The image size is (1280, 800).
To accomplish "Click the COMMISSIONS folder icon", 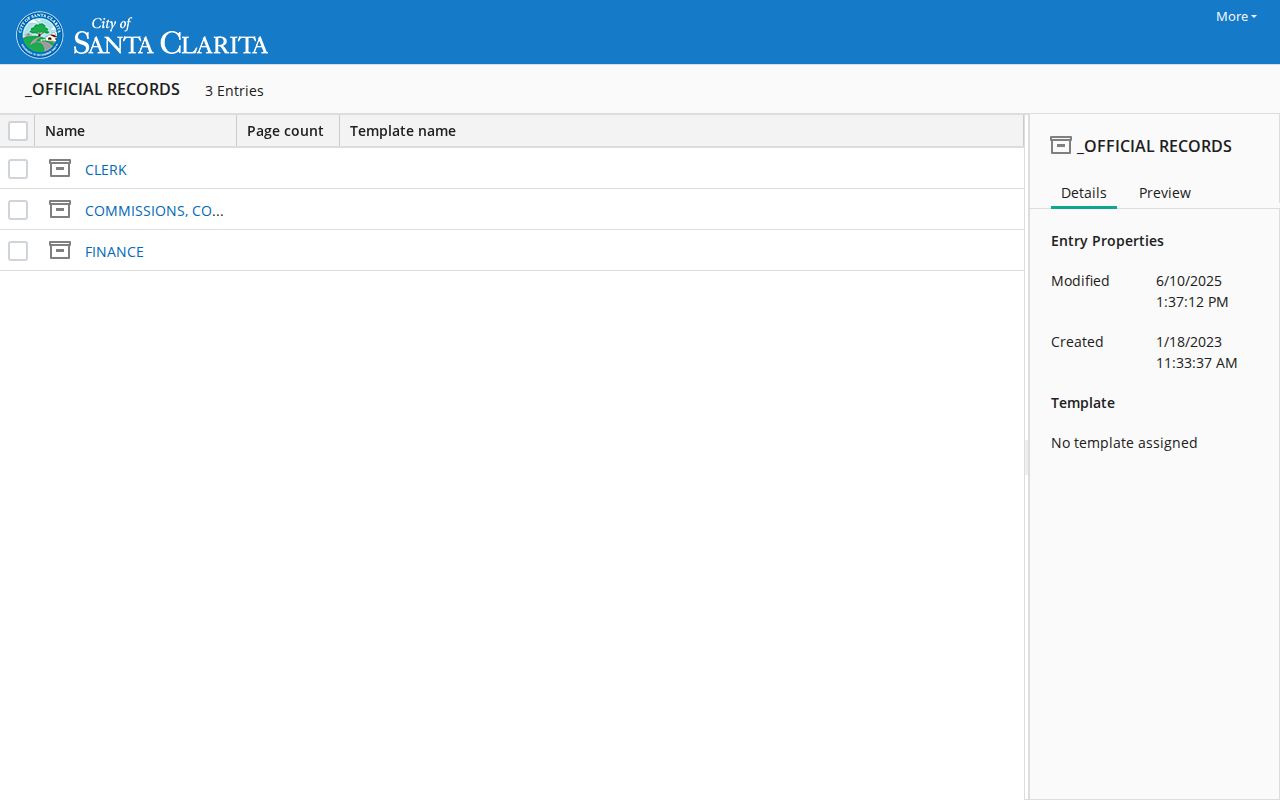I will [x=60, y=209].
